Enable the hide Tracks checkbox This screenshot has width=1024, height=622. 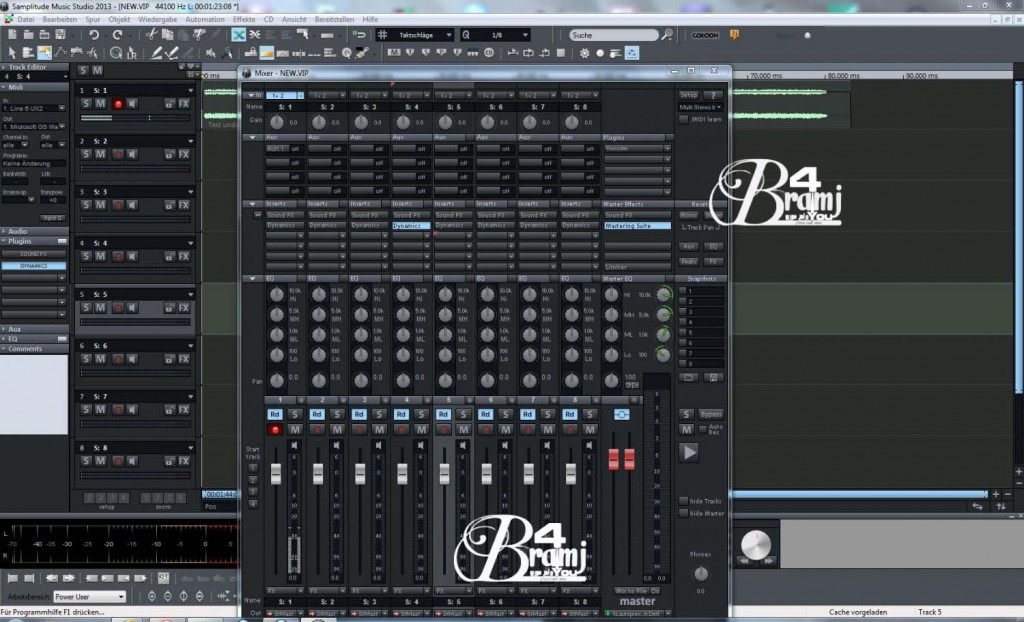[x=682, y=500]
